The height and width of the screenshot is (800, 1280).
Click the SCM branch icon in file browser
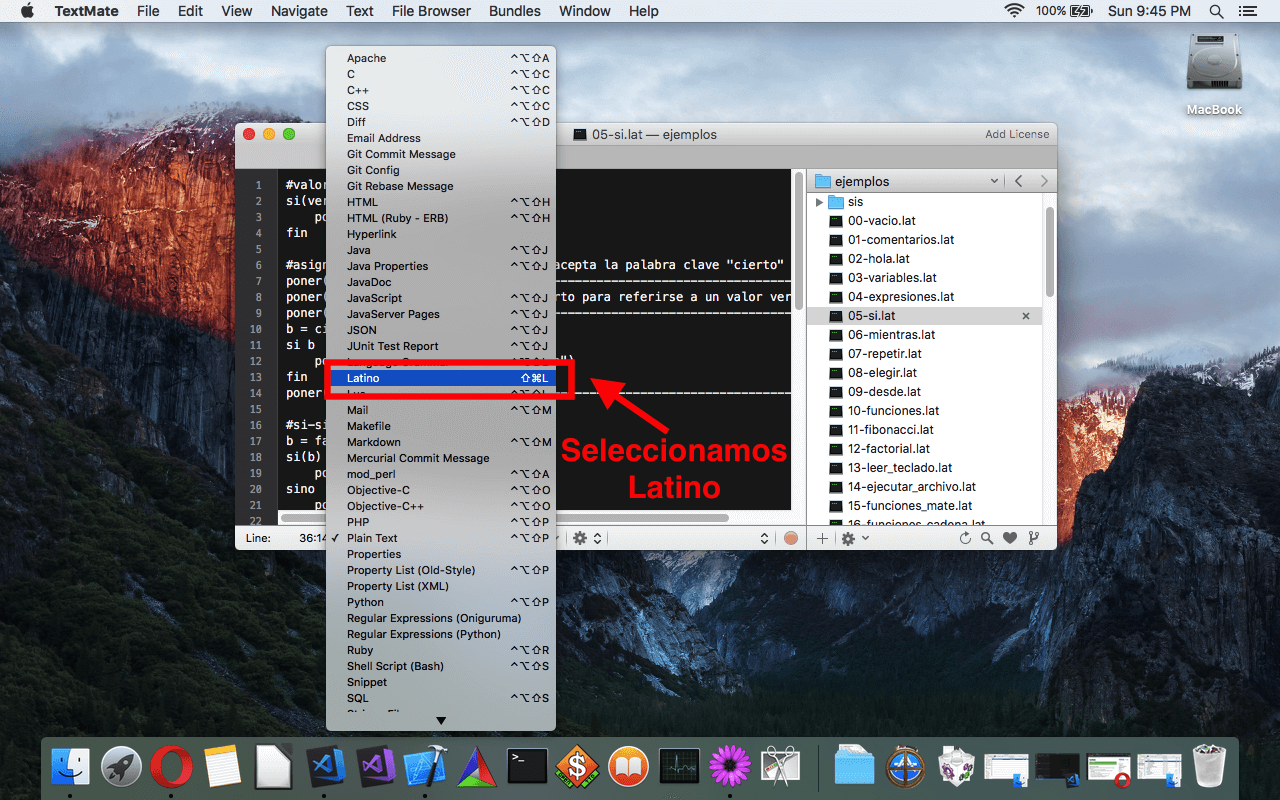pyautogui.click(x=1033, y=538)
